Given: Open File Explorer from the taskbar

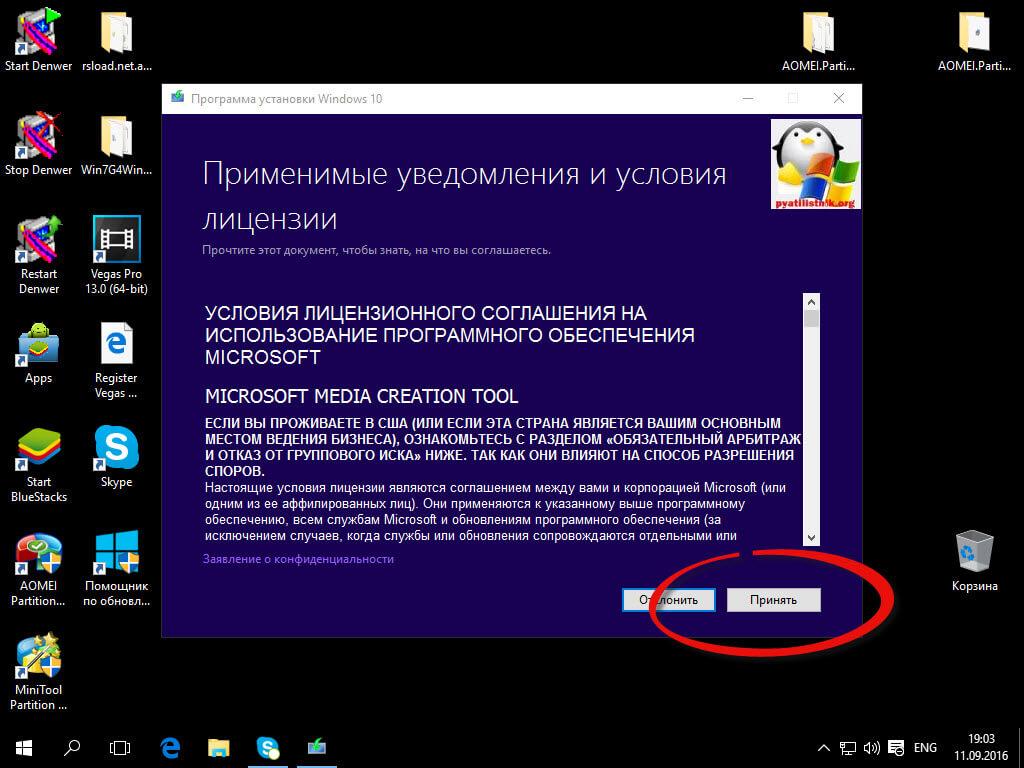Looking at the screenshot, I should tap(219, 748).
